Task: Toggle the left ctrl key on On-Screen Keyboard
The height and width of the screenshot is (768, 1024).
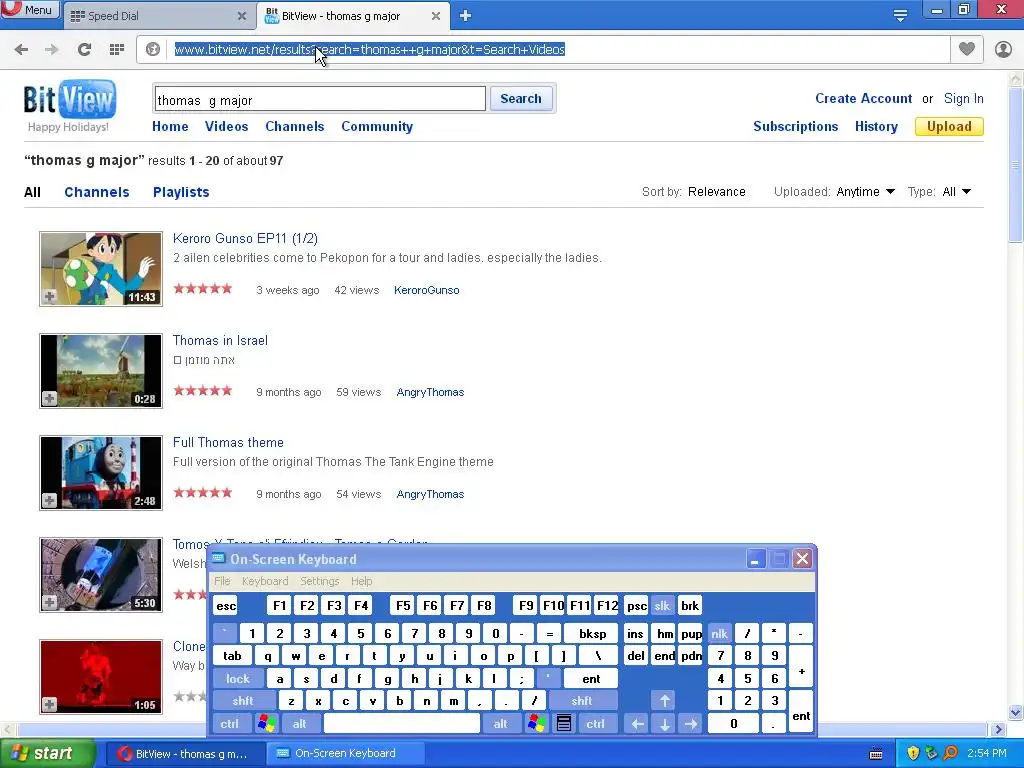Action: 229,724
